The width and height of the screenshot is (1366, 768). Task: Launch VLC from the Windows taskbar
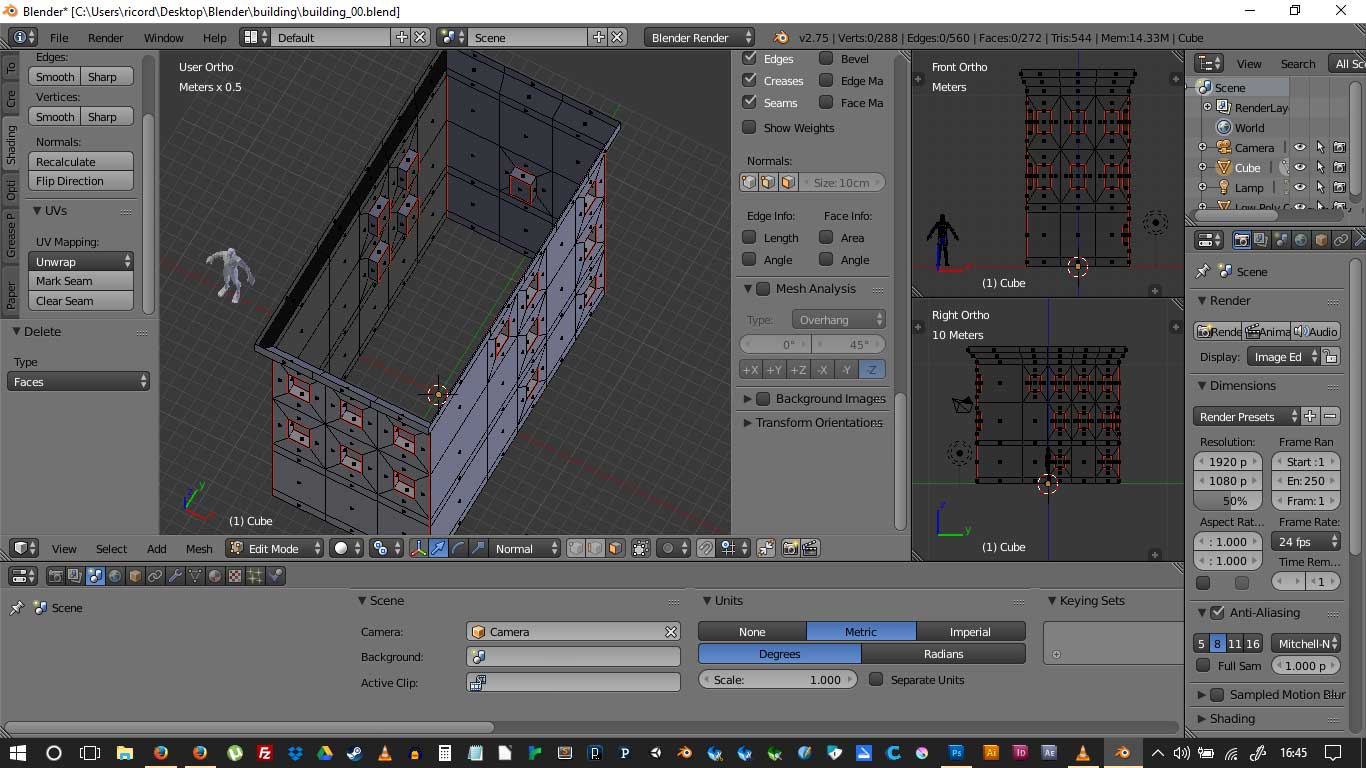pyautogui.click(x=385, y=753)
